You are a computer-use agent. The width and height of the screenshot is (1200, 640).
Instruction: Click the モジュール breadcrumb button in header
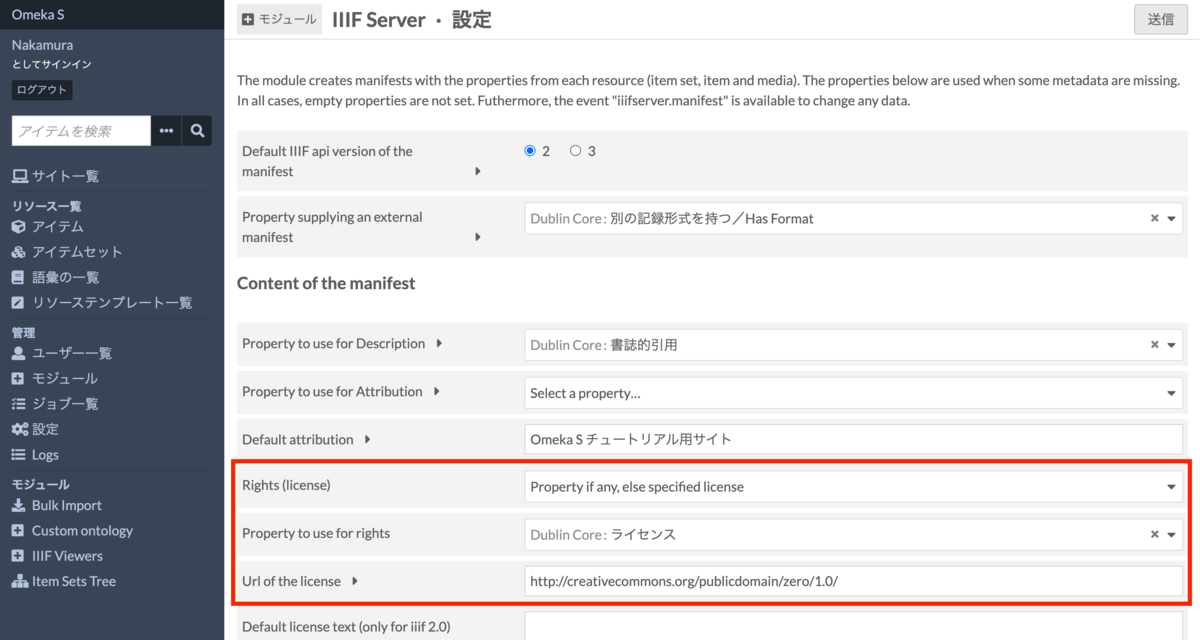tap(279, 19)
